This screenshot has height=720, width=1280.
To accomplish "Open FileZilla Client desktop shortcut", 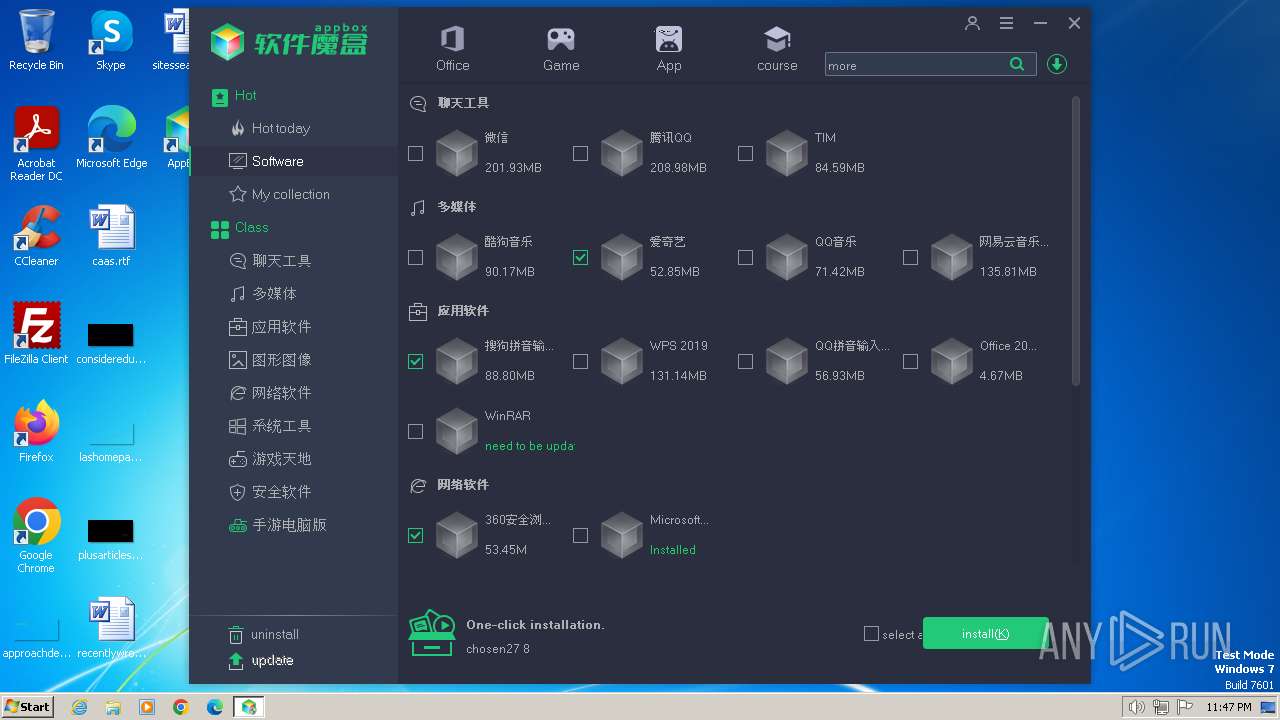I will pyautogui.click(x=36, y=333).
